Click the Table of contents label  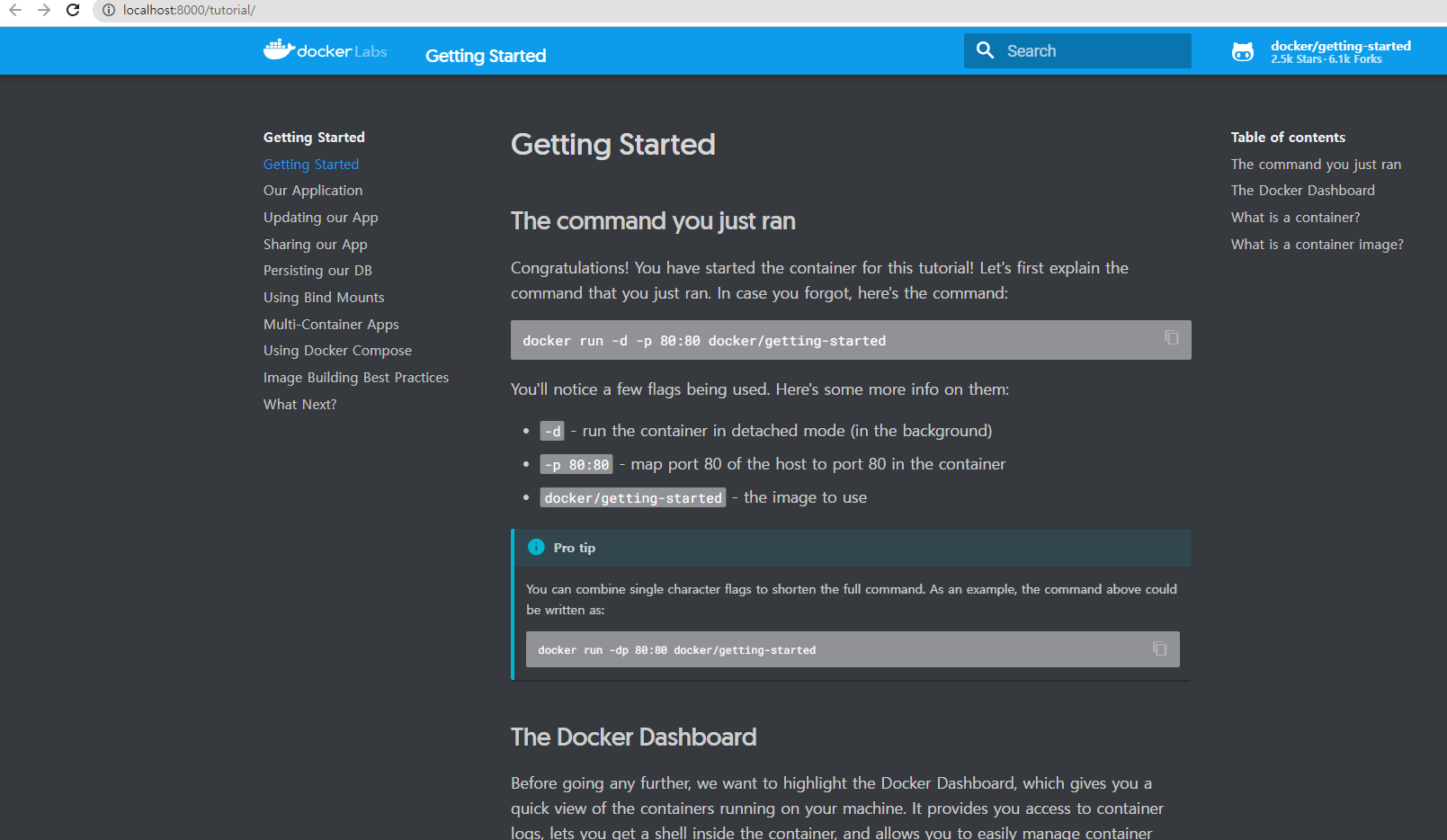[1288, 138]
